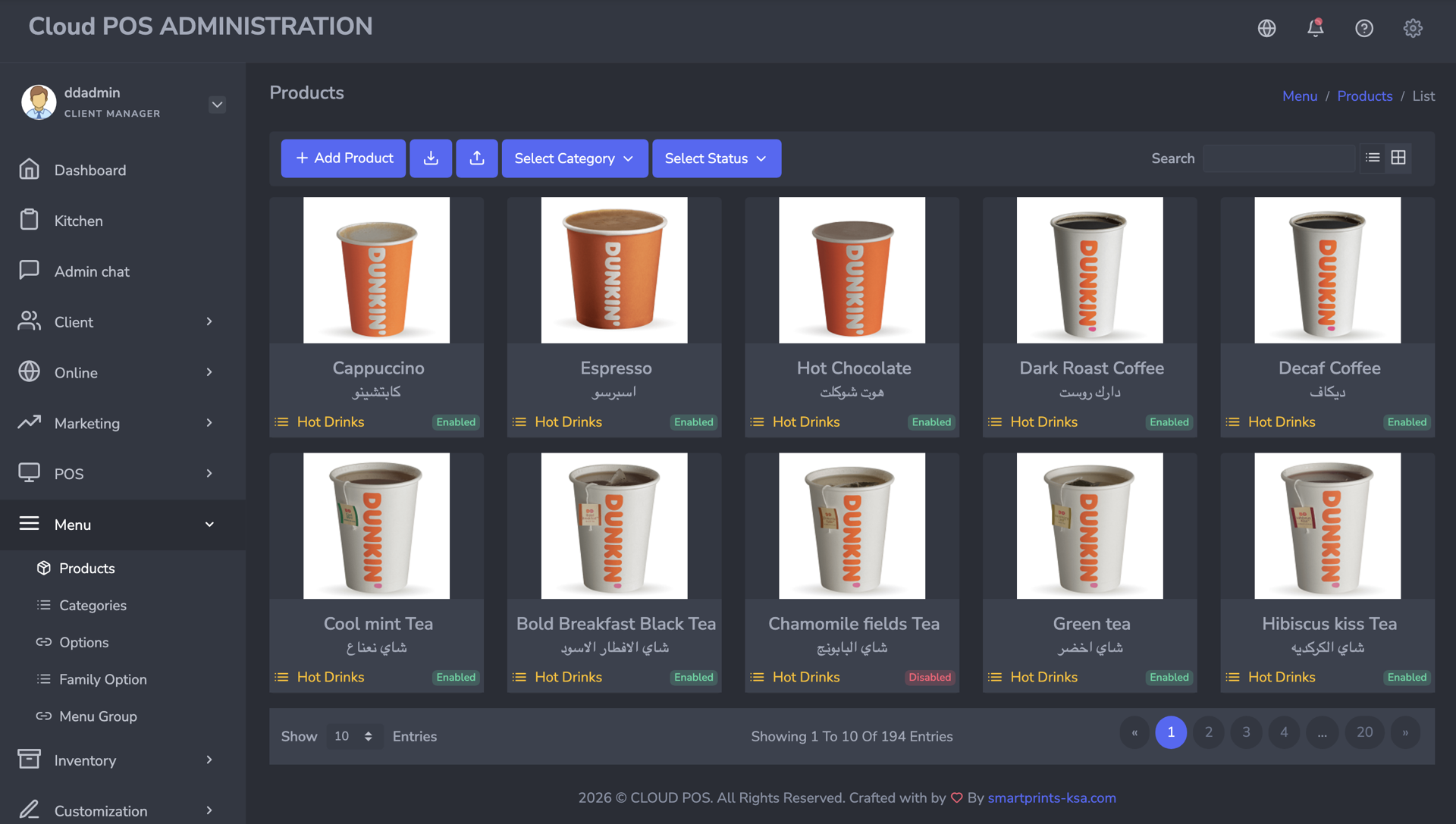Screen dimensions: 1456x824
Task: Click the Kitchen clipboard icon
Action: [x=29, y=220]
